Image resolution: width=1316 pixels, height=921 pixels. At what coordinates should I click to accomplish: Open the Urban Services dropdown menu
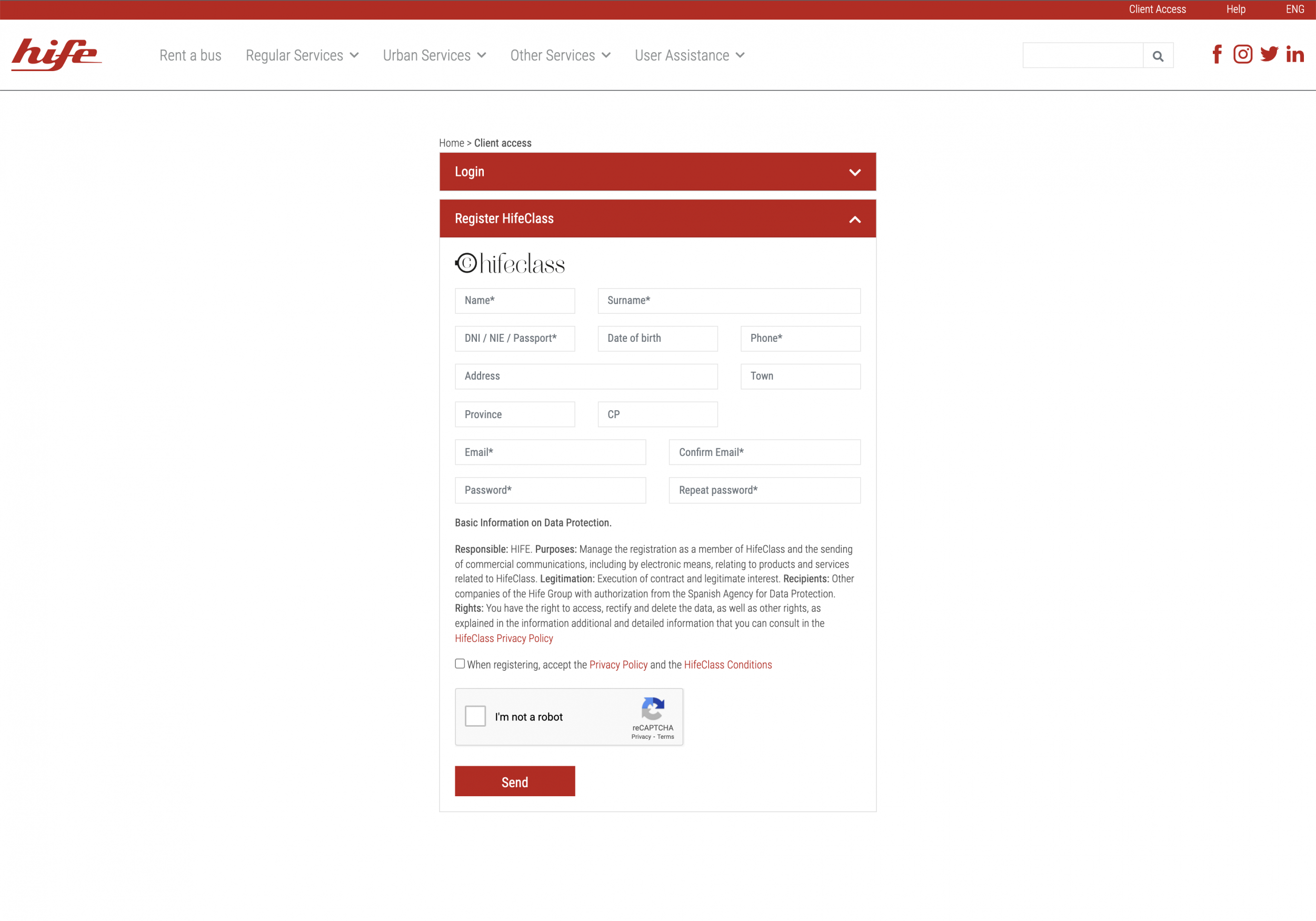pos(434,56)
